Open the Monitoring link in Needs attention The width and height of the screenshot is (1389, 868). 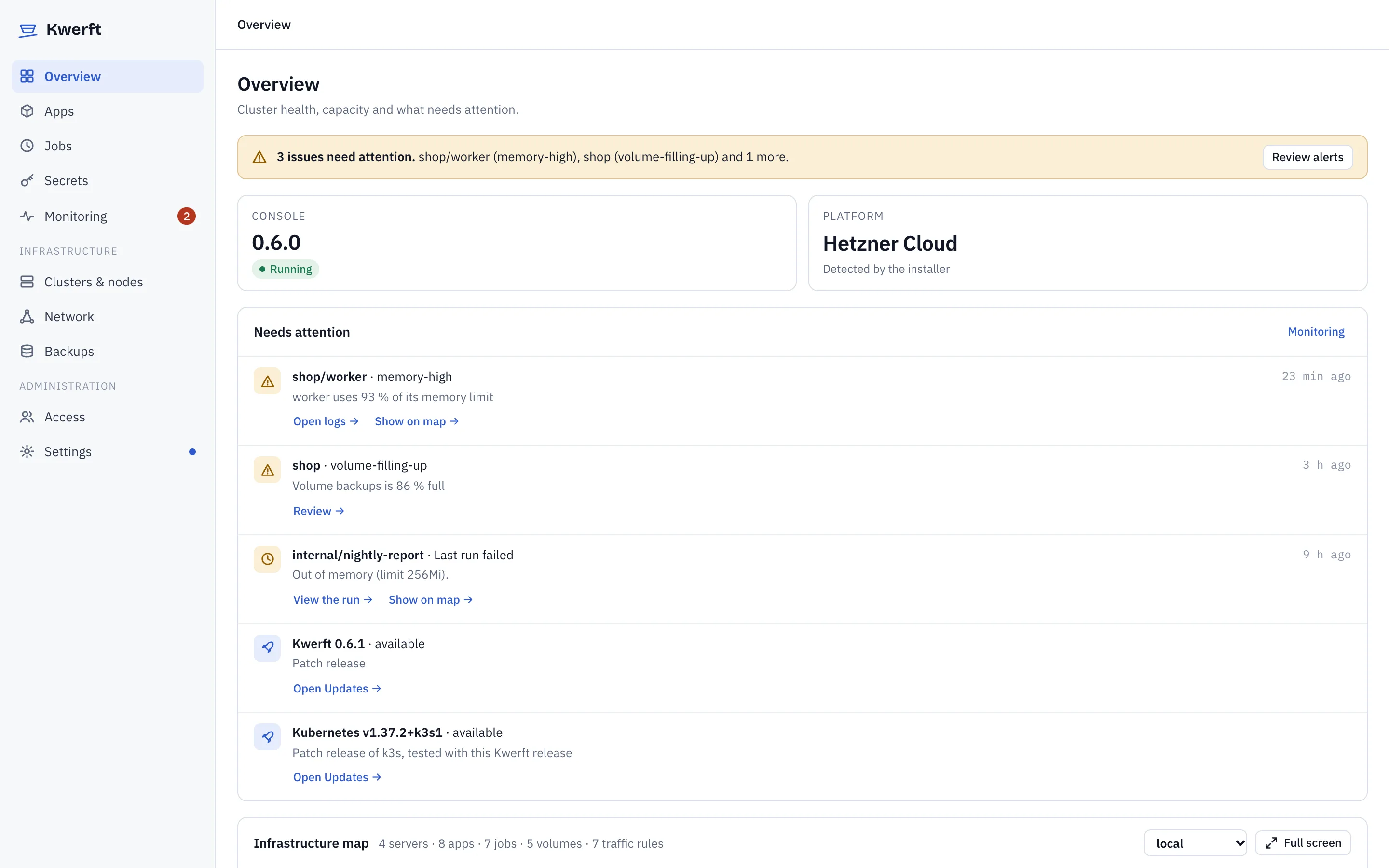tap(1316, 332)
